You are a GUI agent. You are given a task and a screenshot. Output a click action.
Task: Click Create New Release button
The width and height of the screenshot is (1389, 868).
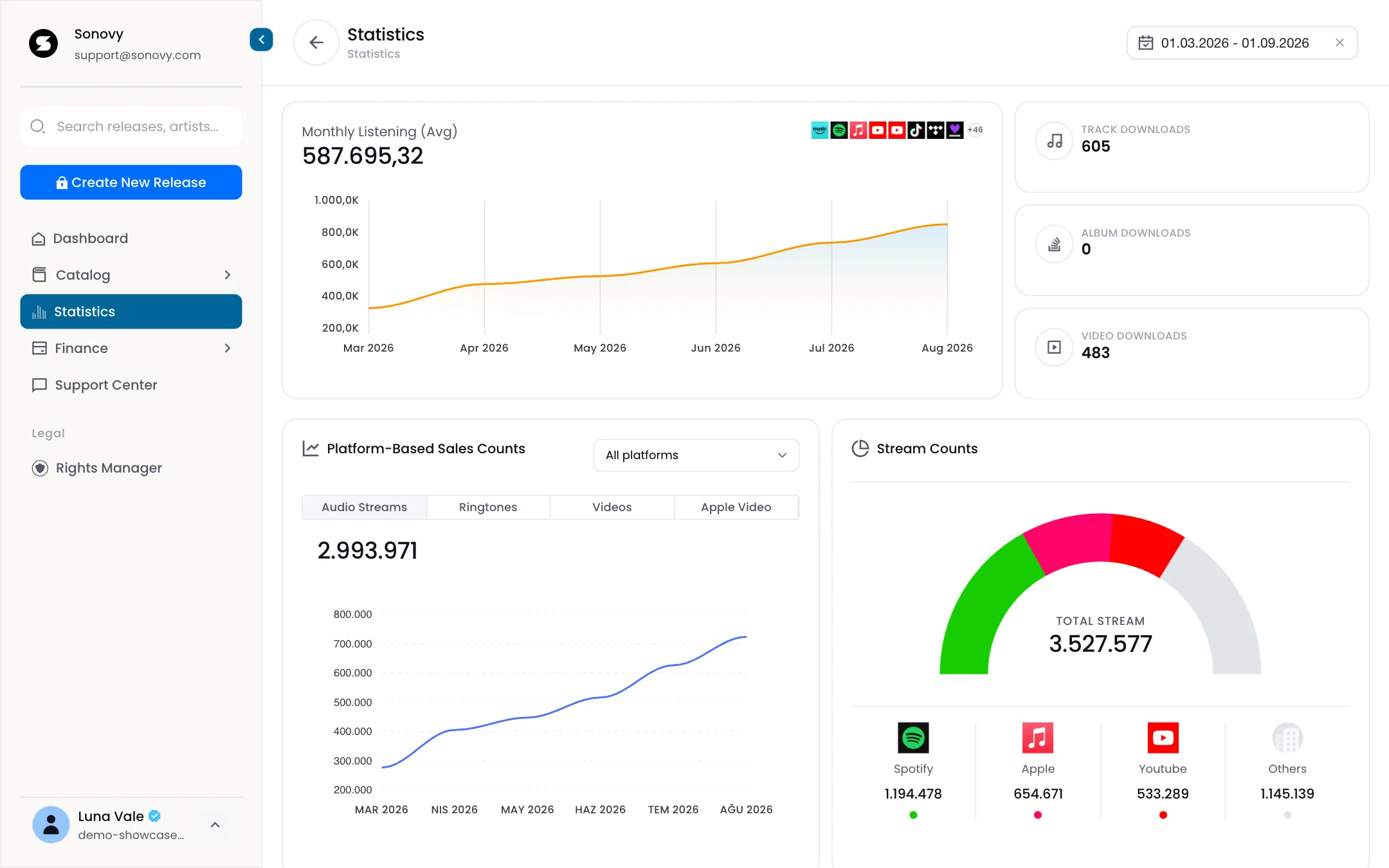(131, 183)
